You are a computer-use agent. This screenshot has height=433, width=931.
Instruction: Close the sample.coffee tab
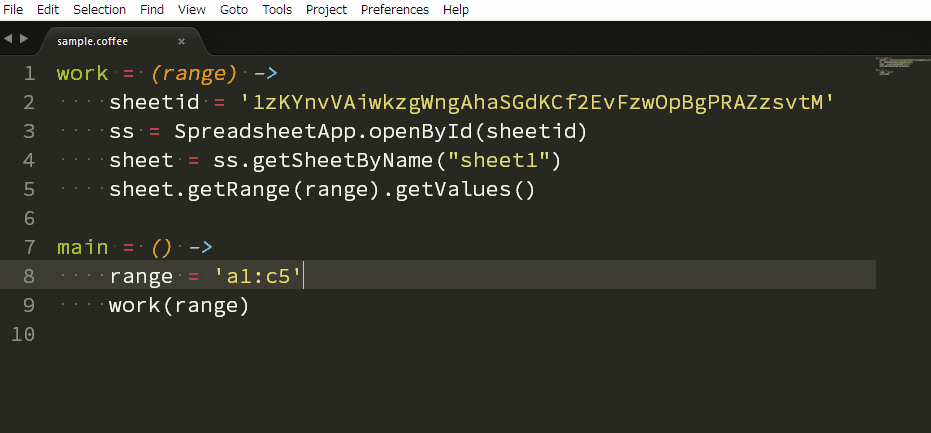pyautogui.click(x=182, y=41)
